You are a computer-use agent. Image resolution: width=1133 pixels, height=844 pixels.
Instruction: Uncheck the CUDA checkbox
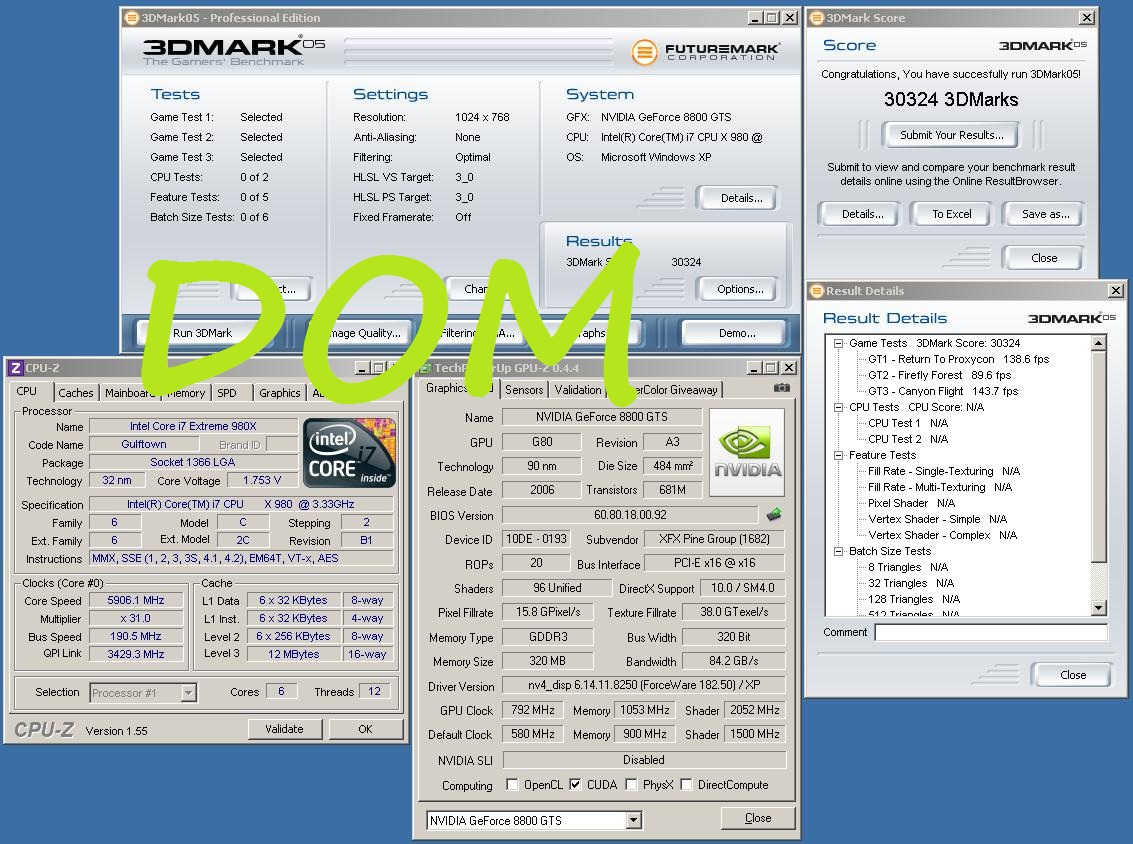pos(576,785)
